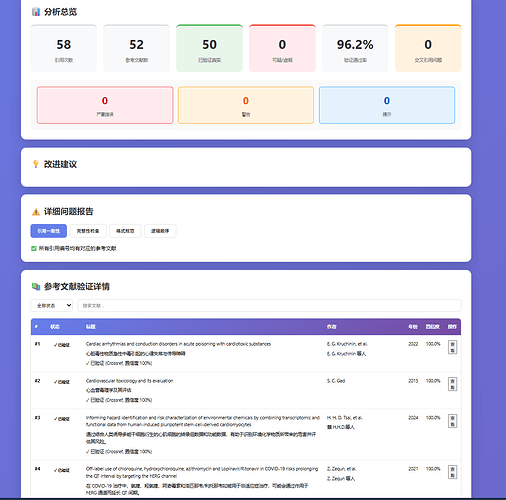Select the 58 citations count card
Viewport: 506px width, 500px height.
[x=64, y=48]
